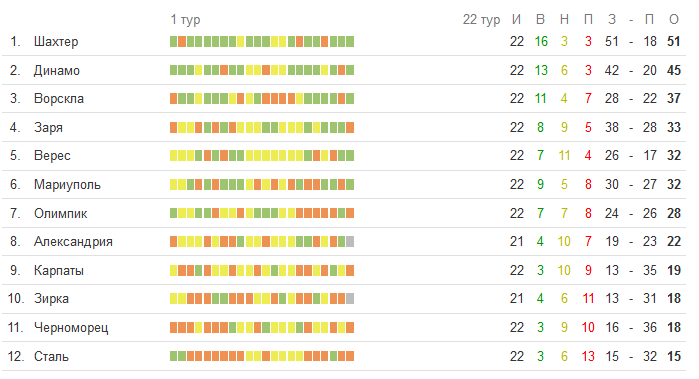The image size is (699, 379).
Task: Sort by the И games played header
Action: pyautogui.click(x=516, y=19)
